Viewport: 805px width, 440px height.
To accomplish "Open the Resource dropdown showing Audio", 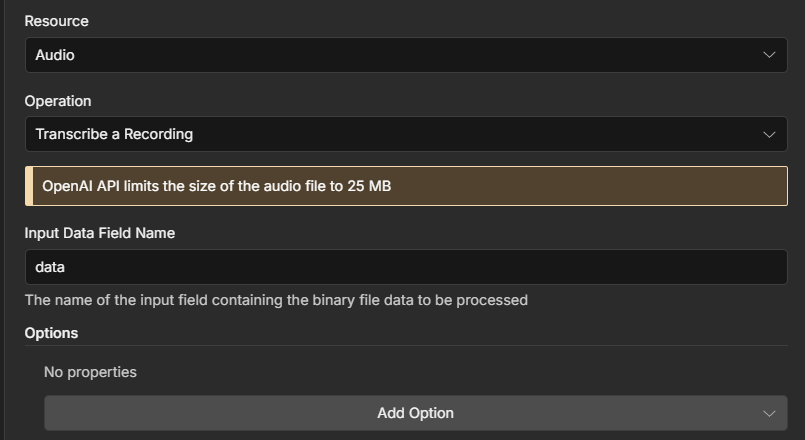I will pos(405,55).
